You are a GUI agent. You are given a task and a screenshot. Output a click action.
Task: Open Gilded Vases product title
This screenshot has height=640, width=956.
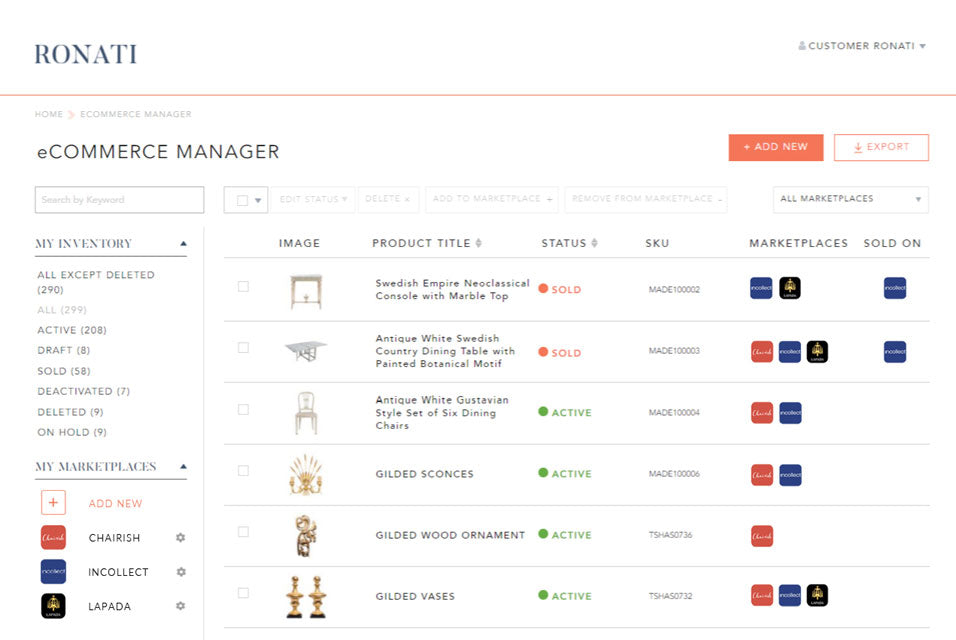point(415,596)
